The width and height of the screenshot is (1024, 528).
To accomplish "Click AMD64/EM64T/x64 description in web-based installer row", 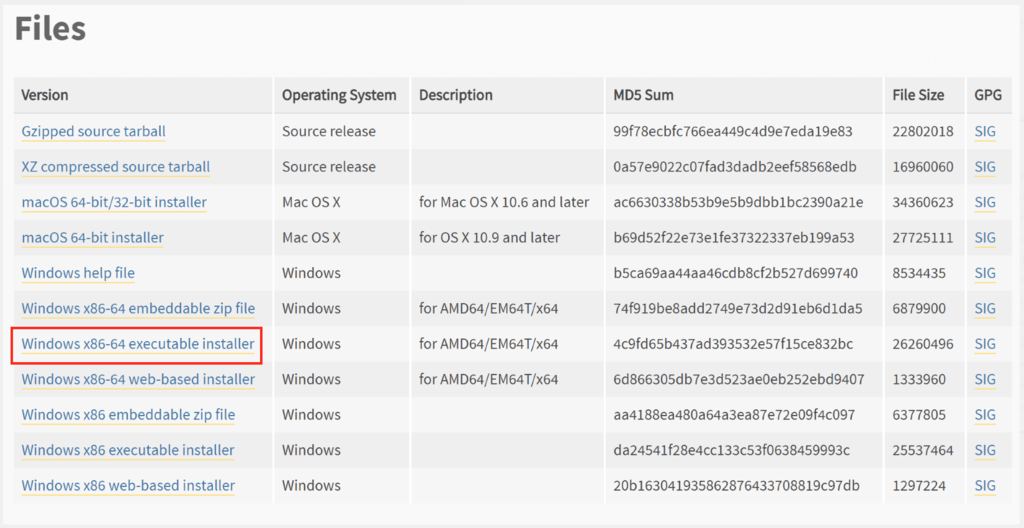I will pyautogui.click(x=488, y=379).
